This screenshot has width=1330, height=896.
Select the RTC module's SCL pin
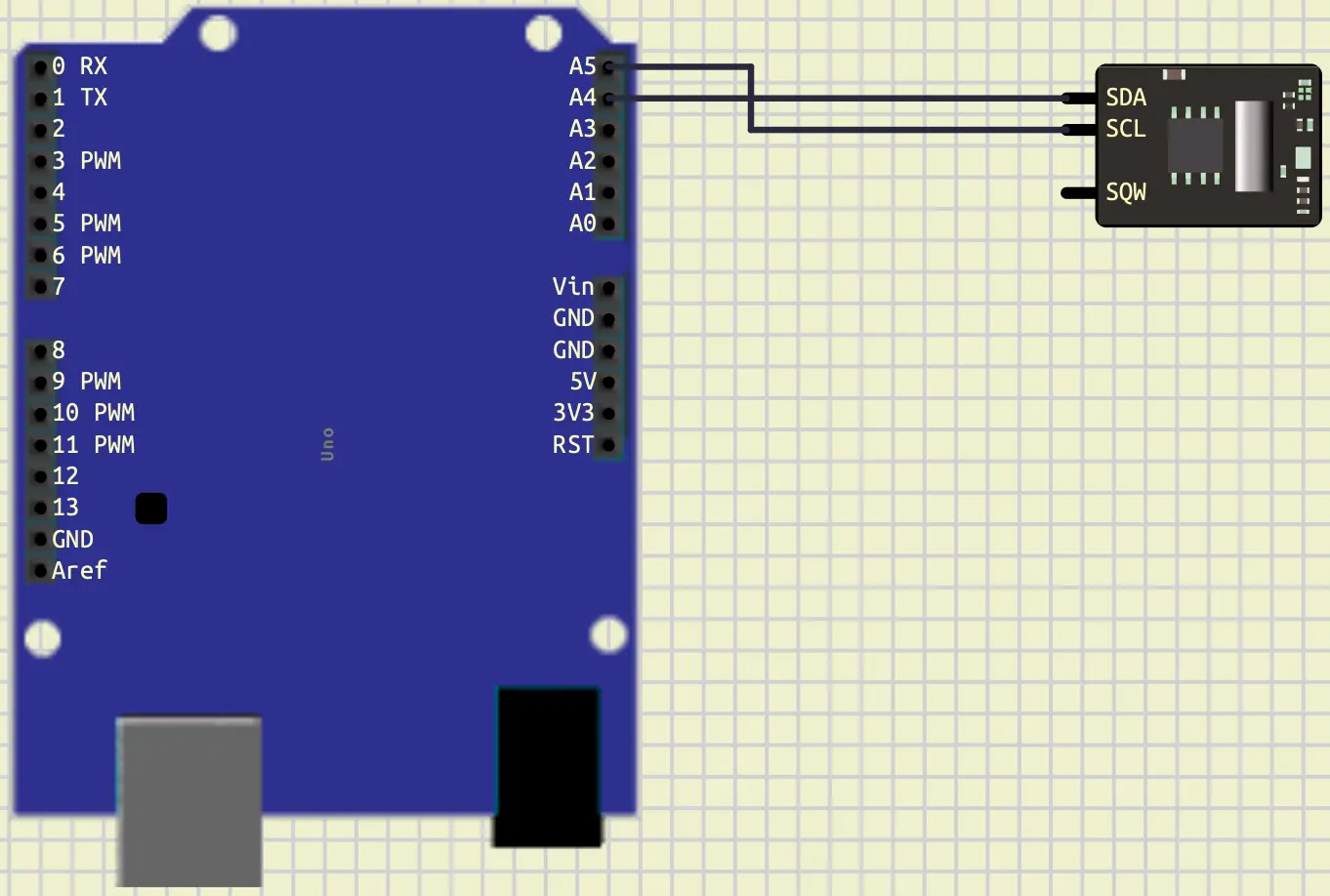pos(1077,129)
